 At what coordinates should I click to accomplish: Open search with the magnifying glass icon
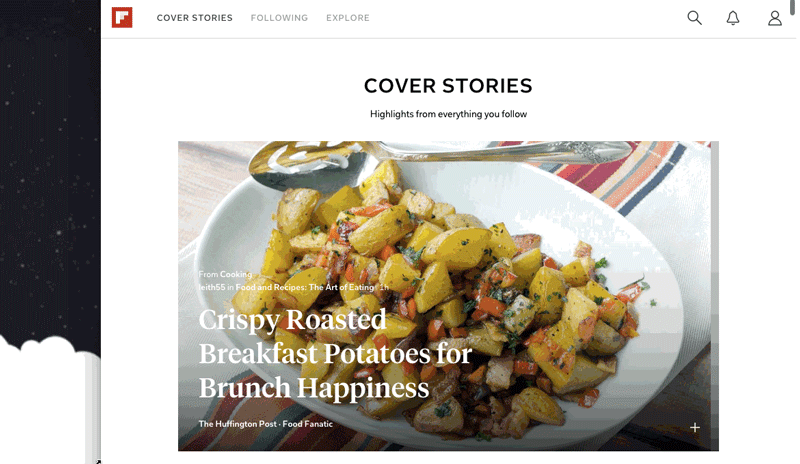[694, 18]
